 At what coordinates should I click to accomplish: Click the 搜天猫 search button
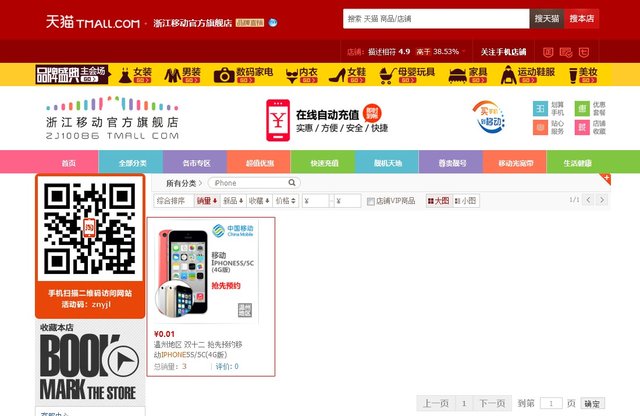pyautogui.click(x=547, y=19)
